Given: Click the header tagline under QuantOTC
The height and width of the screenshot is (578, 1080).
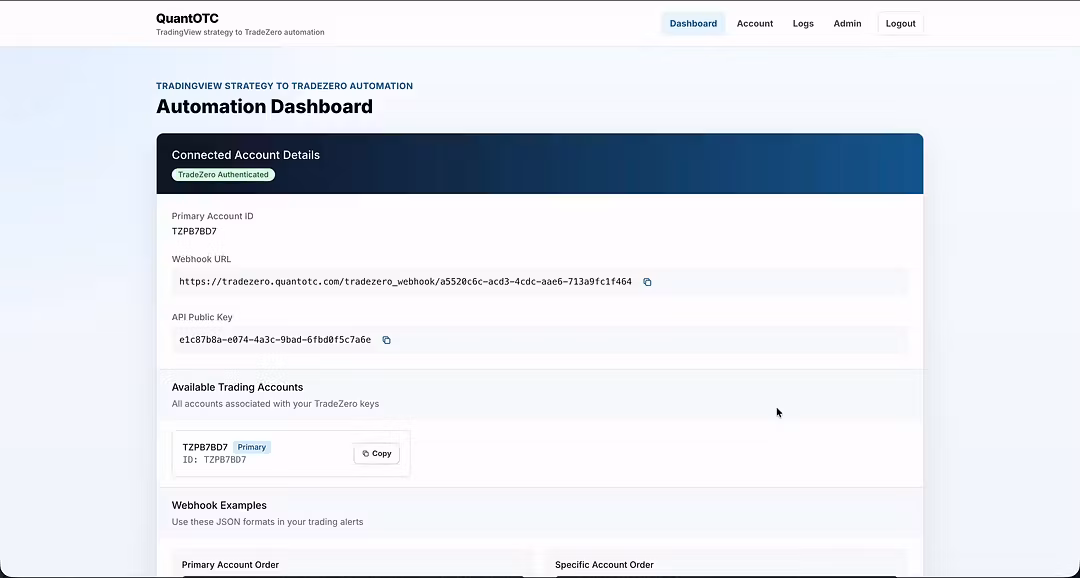Looking at the screenshot, I should pos(240,32).
